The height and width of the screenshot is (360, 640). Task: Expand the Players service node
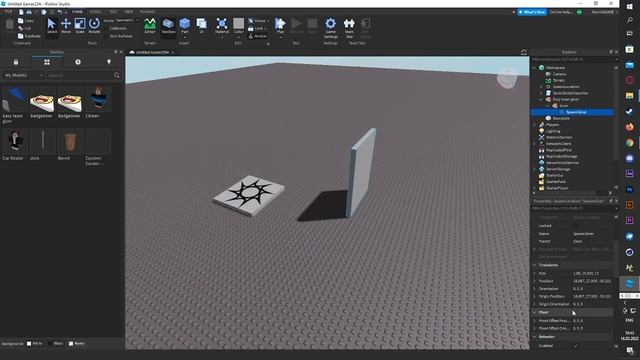tap(535, 124)
